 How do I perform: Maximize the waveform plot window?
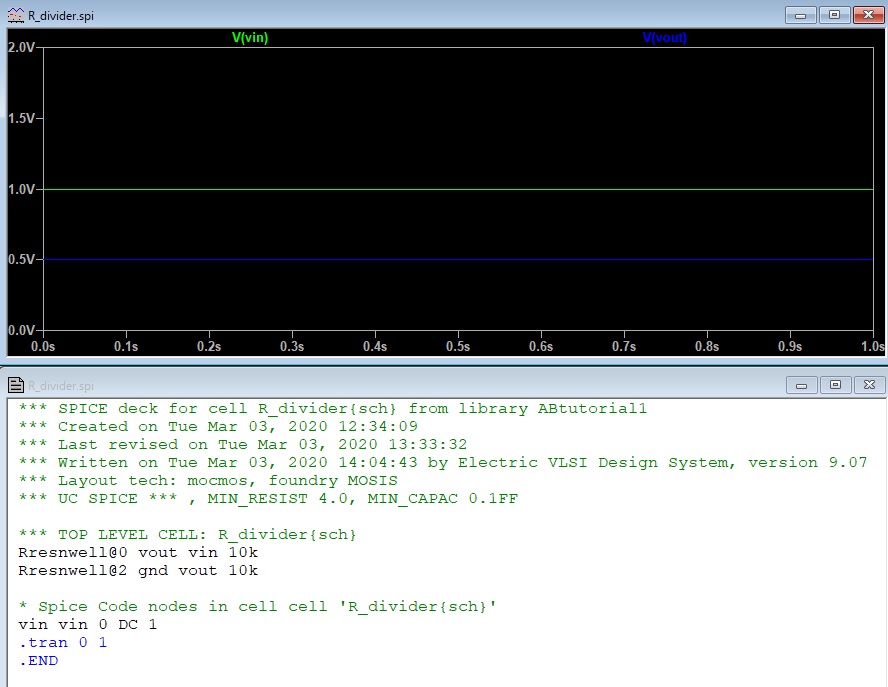(833, 15)
